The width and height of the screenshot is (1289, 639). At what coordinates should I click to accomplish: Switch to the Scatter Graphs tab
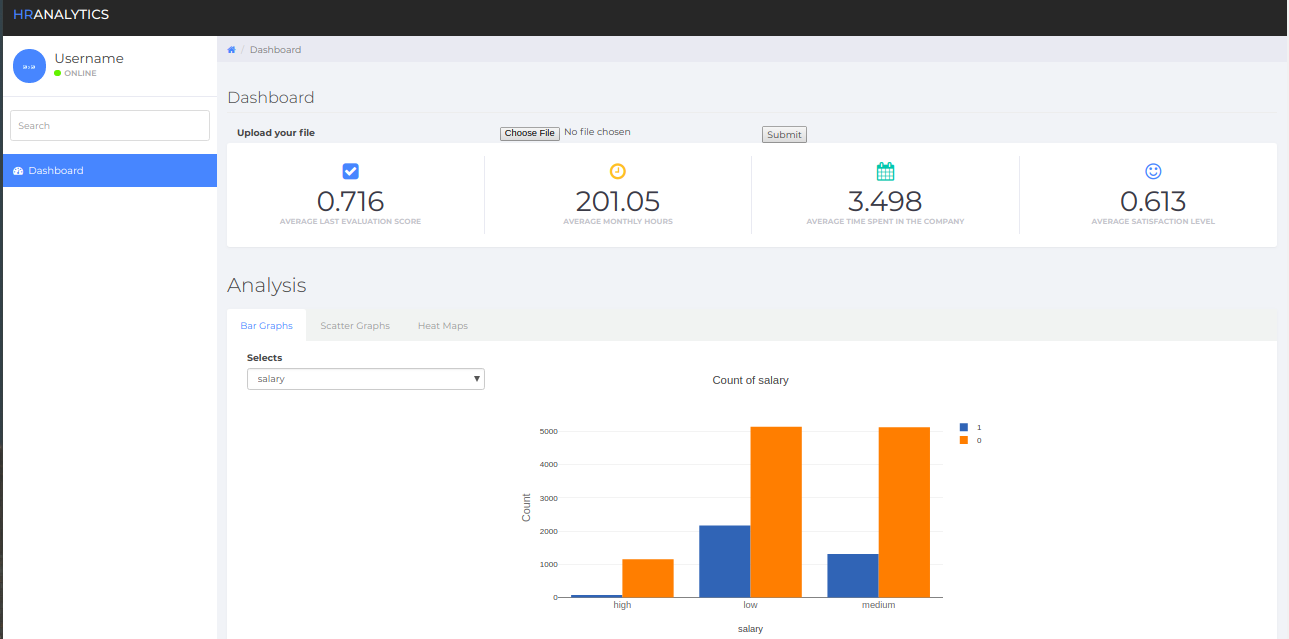355,326
